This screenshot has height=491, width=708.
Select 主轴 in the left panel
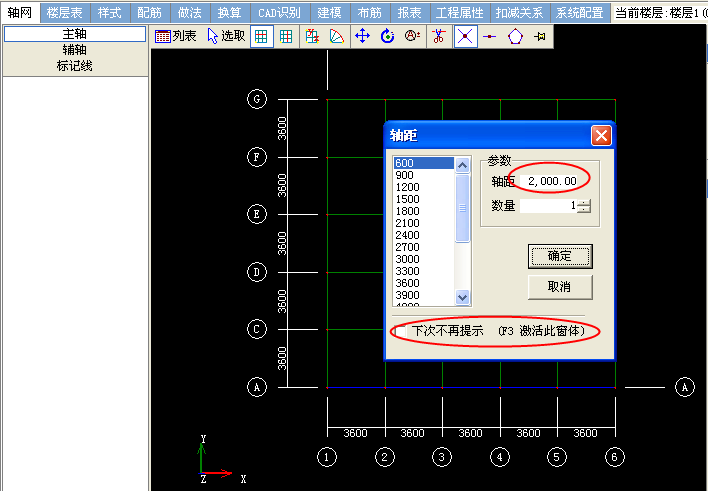[x=75, y=34]
